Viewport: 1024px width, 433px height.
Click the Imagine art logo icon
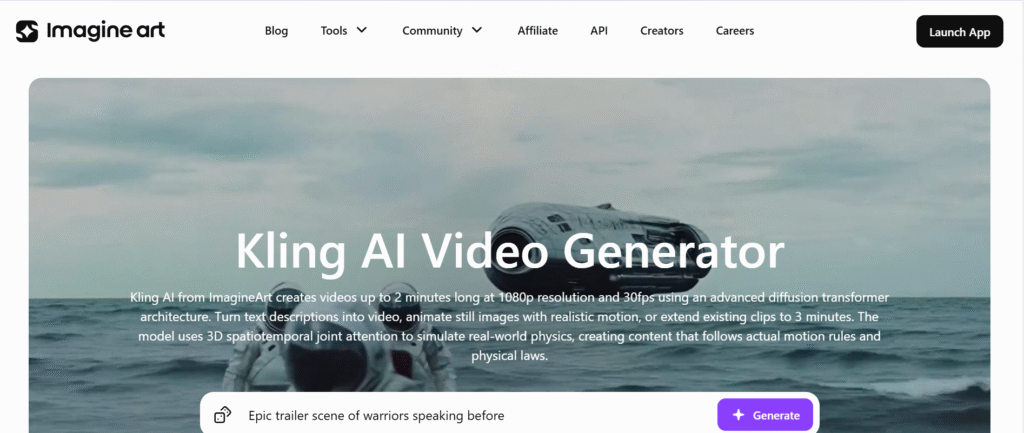click(27, 31)
